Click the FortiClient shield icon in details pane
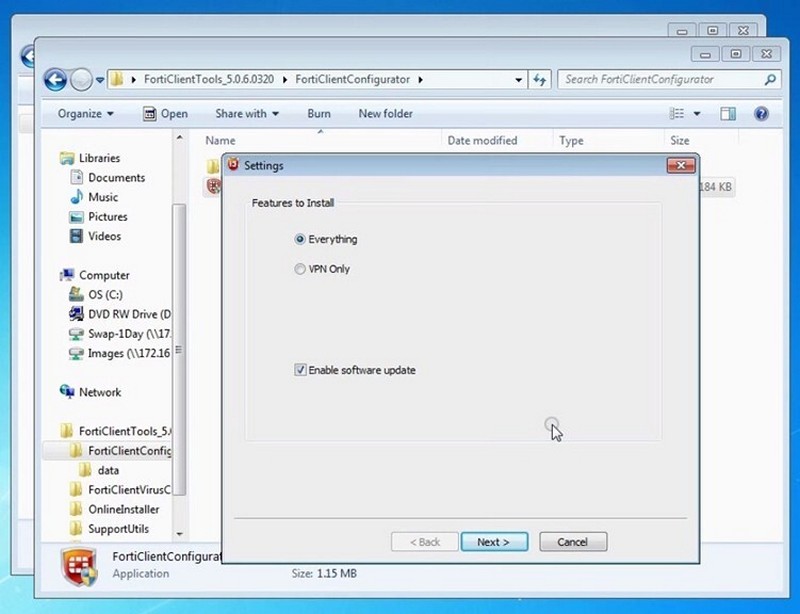Screen dimensions: 800x614 [79, 567]
